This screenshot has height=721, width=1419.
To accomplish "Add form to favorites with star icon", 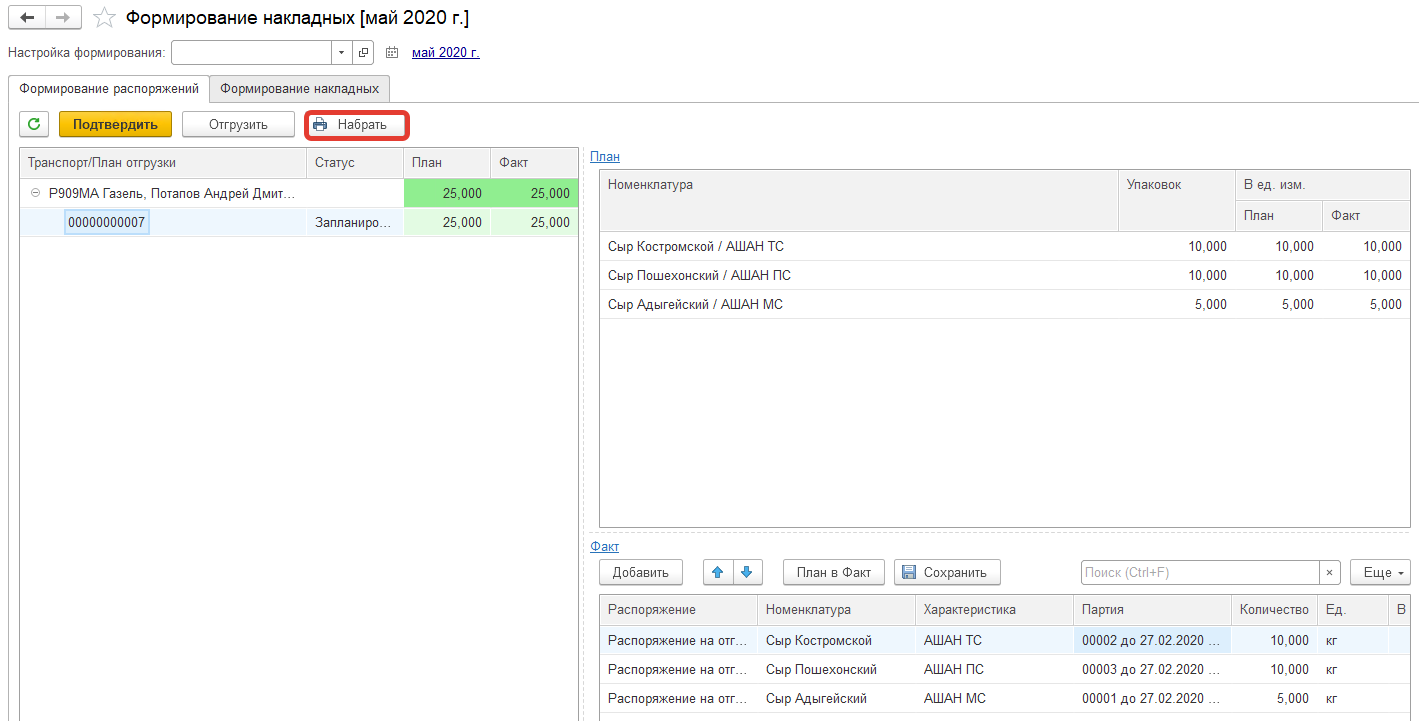I will [104, 18].
